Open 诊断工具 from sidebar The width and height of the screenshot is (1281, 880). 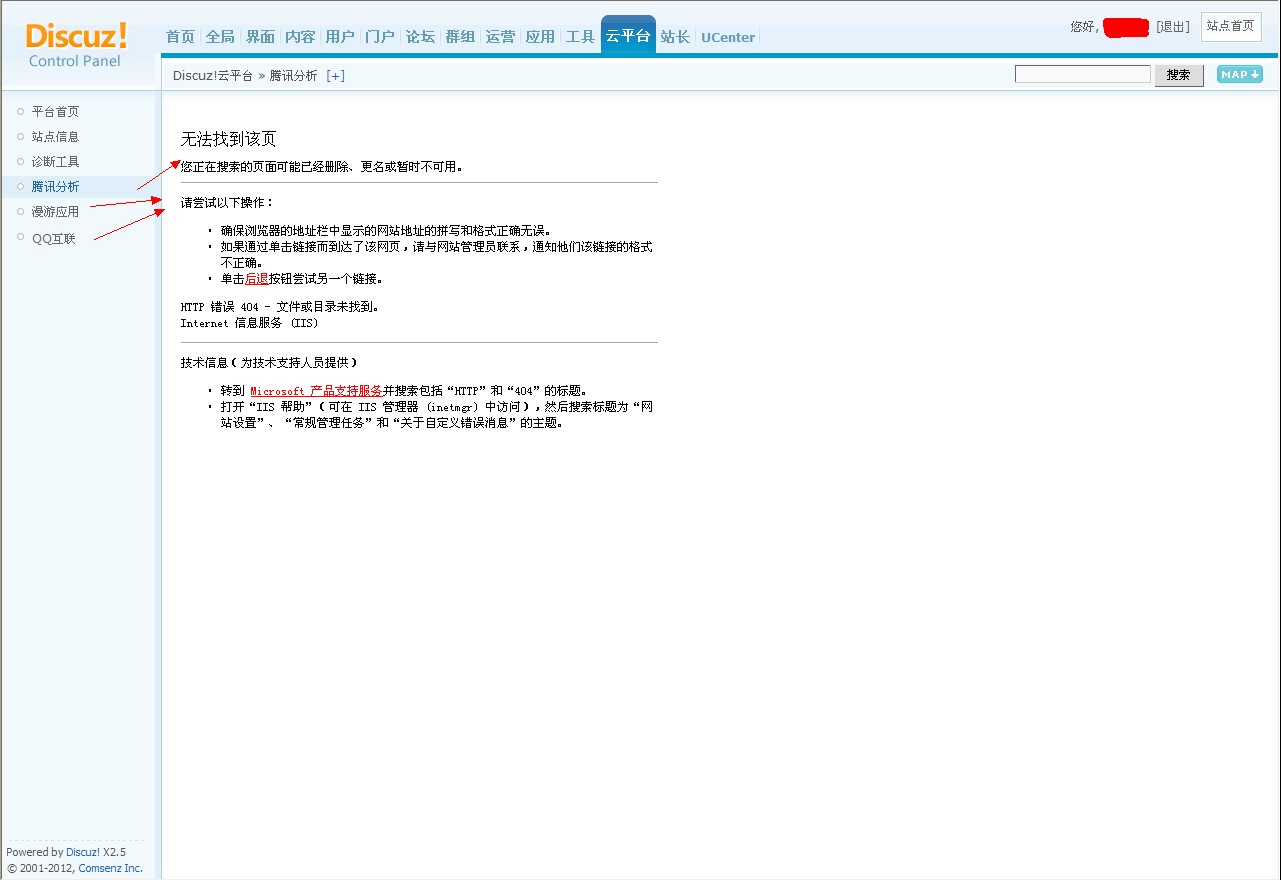(55, 162)
